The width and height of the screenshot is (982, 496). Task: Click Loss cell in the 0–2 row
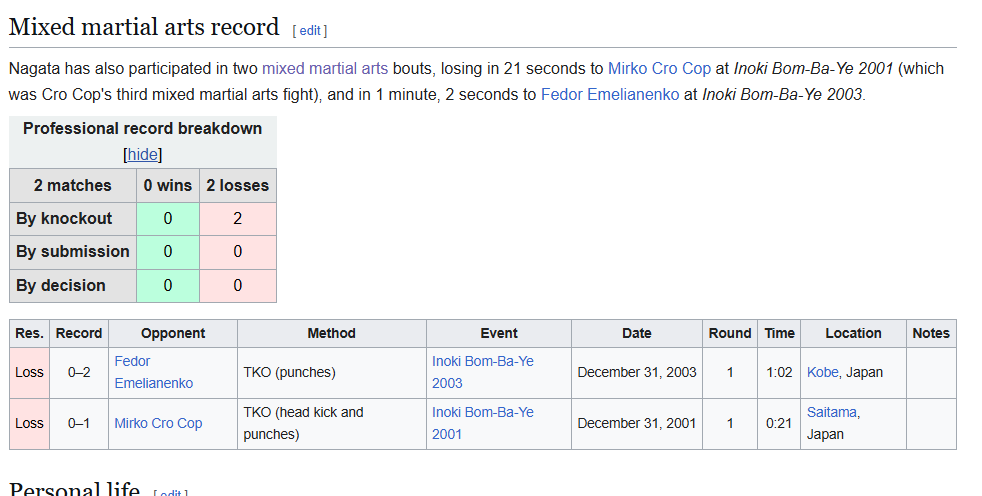click(29, 373)
